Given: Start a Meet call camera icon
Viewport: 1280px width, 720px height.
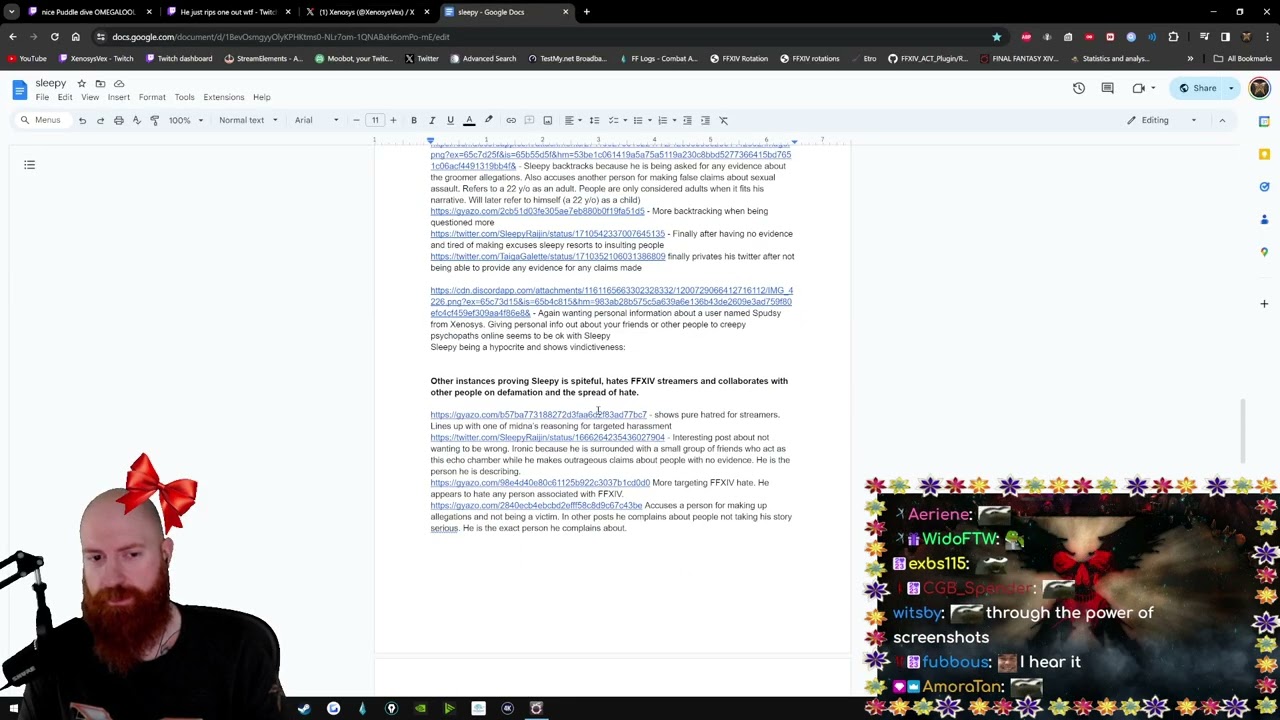Looking at the screenshot, I should (x=1139, y=88).
